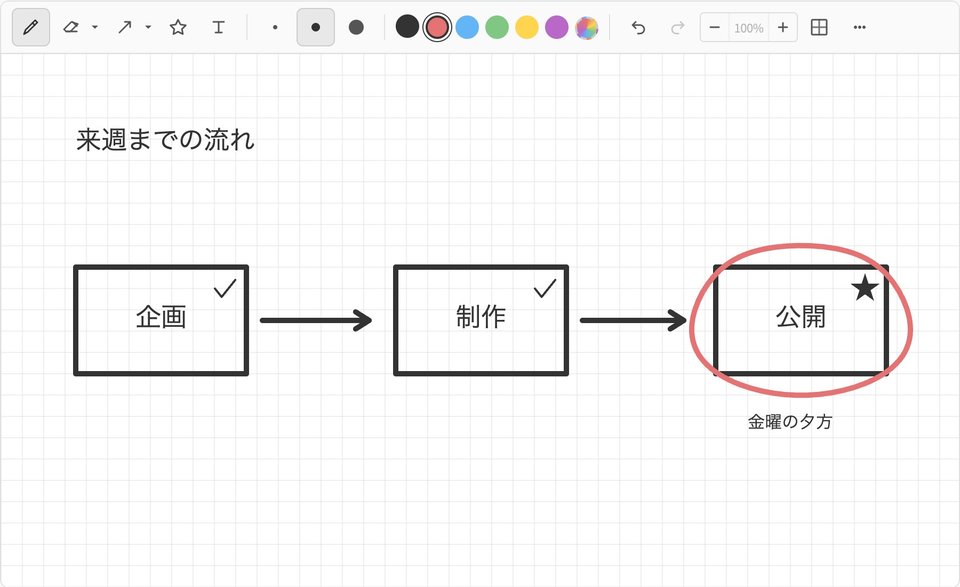Viewport: 960px width, 587px height.
Task: Expand arrow tool options dropdown
Action: click(148, 28)
